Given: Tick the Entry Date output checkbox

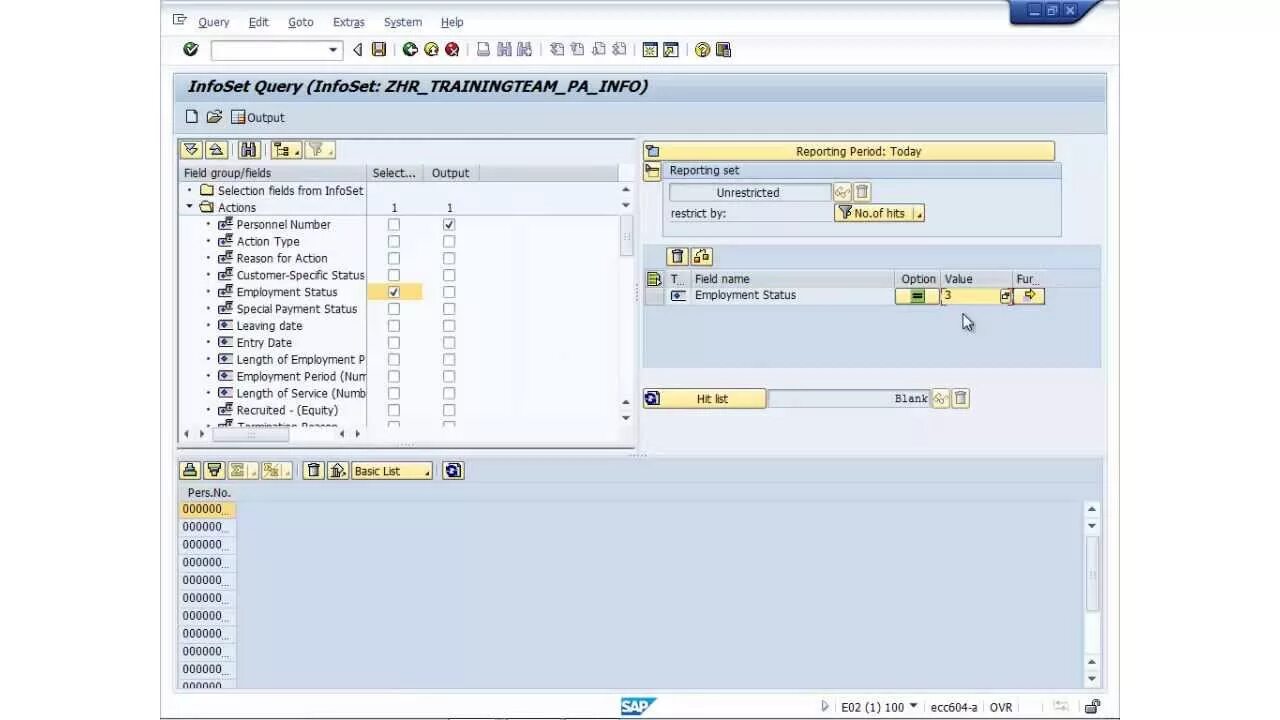Looking at the screenshot, I should pos(449,343).
